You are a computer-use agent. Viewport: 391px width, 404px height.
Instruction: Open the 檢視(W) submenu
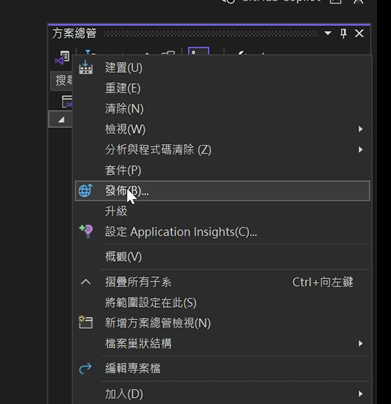click(x=222, y=129)
